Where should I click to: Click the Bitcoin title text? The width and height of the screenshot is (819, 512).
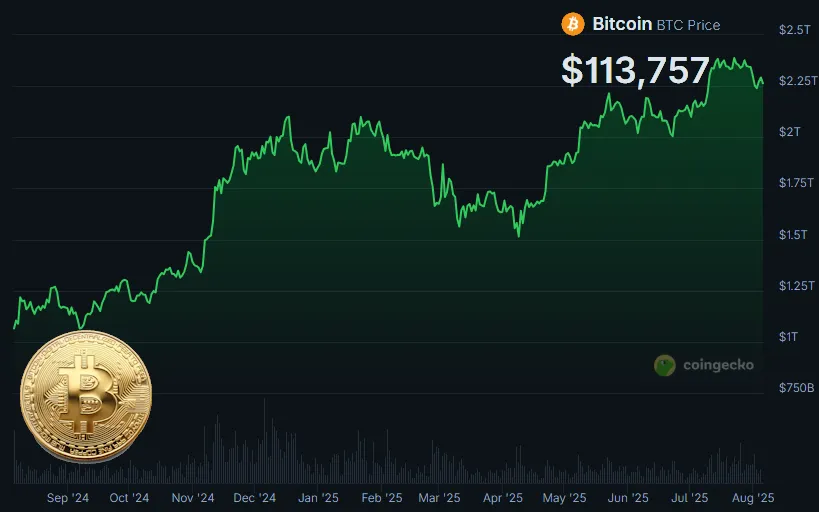point(622,24)
